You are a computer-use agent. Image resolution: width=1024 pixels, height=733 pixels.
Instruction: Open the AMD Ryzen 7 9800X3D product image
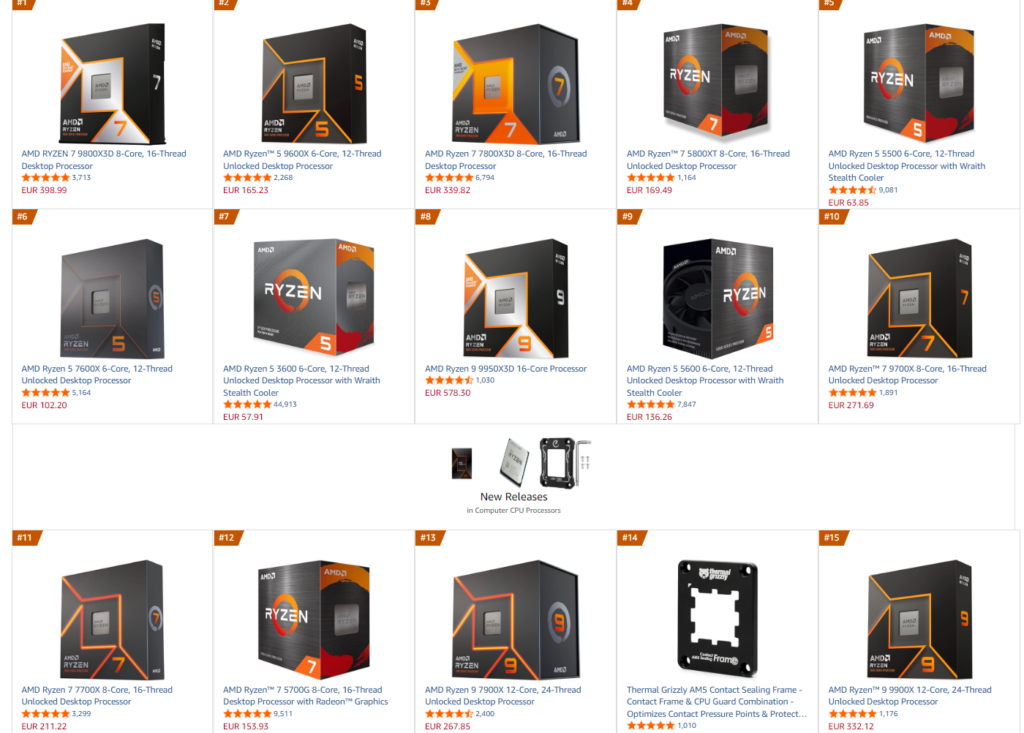112,84
